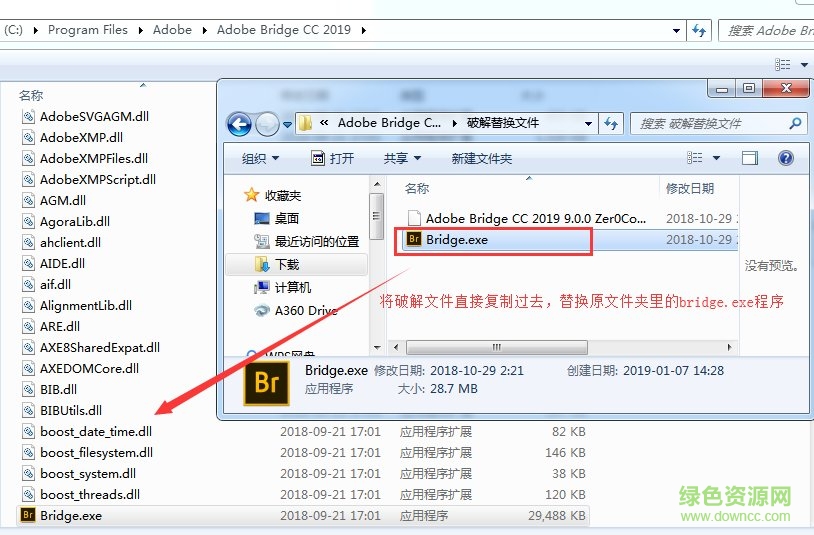Select AdobeXMPFiles.dll in back window
This screenshot has width=814, height=535.
(94, 158)
